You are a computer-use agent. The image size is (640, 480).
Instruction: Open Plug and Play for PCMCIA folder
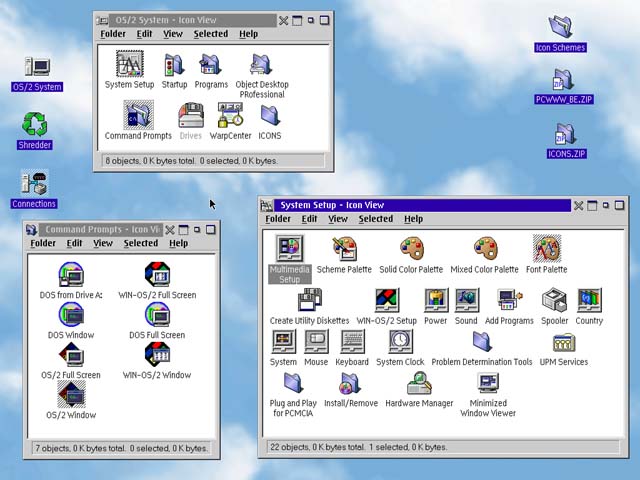point(293,383)
